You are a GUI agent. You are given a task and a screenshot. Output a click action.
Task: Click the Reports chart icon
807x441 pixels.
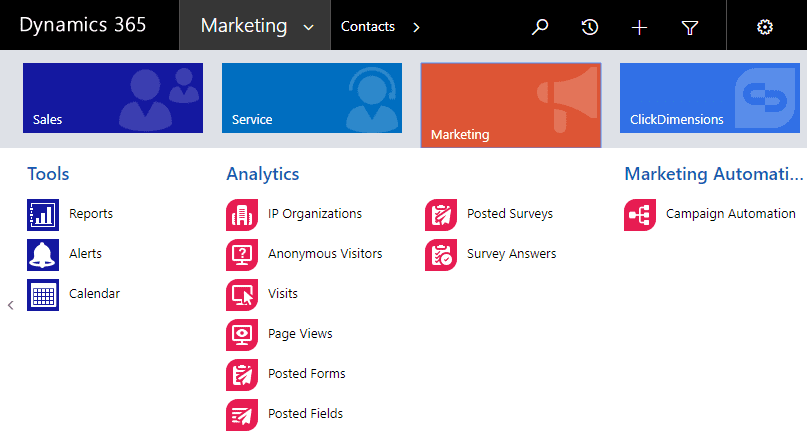[x=43, y=215]
